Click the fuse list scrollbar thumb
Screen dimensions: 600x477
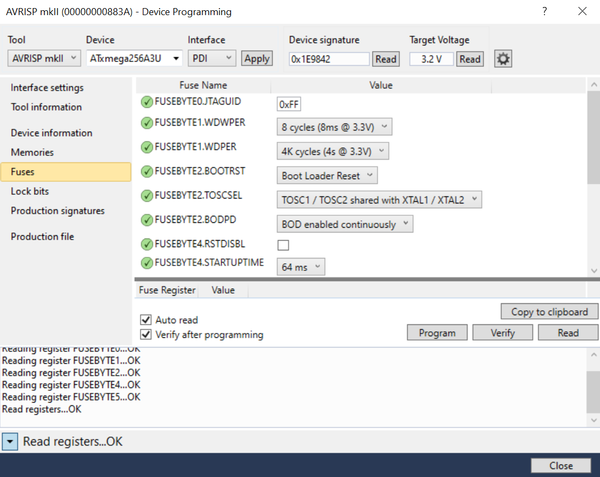point(594,138)
